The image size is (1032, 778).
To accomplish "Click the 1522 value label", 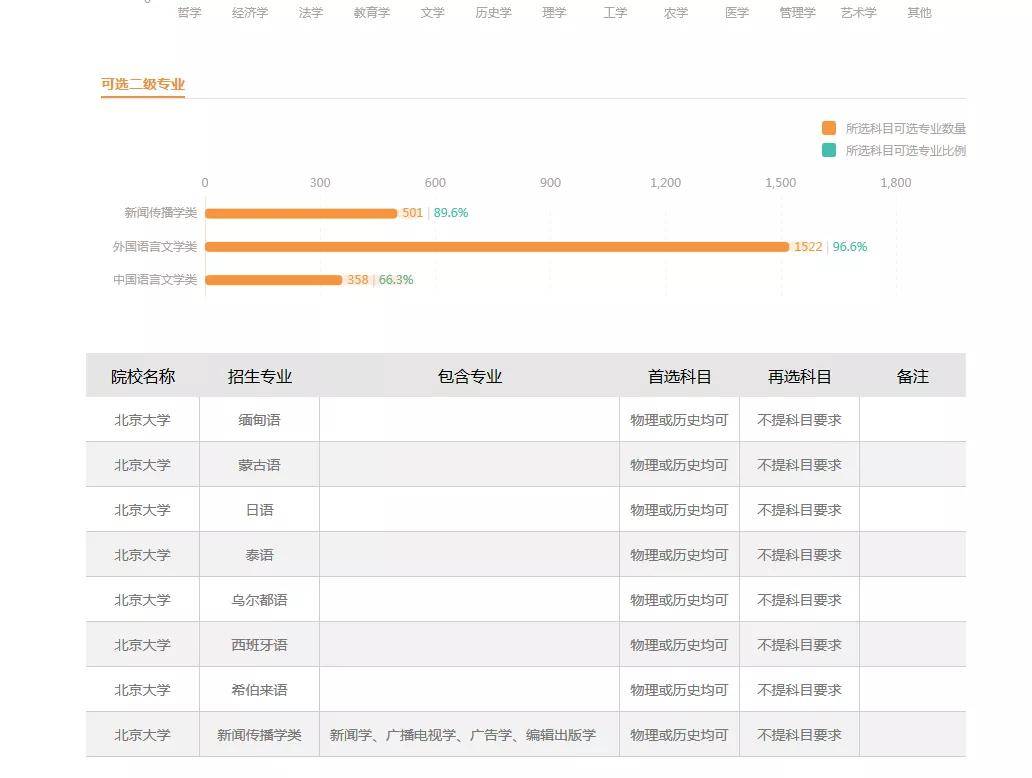I will (808, 247).
